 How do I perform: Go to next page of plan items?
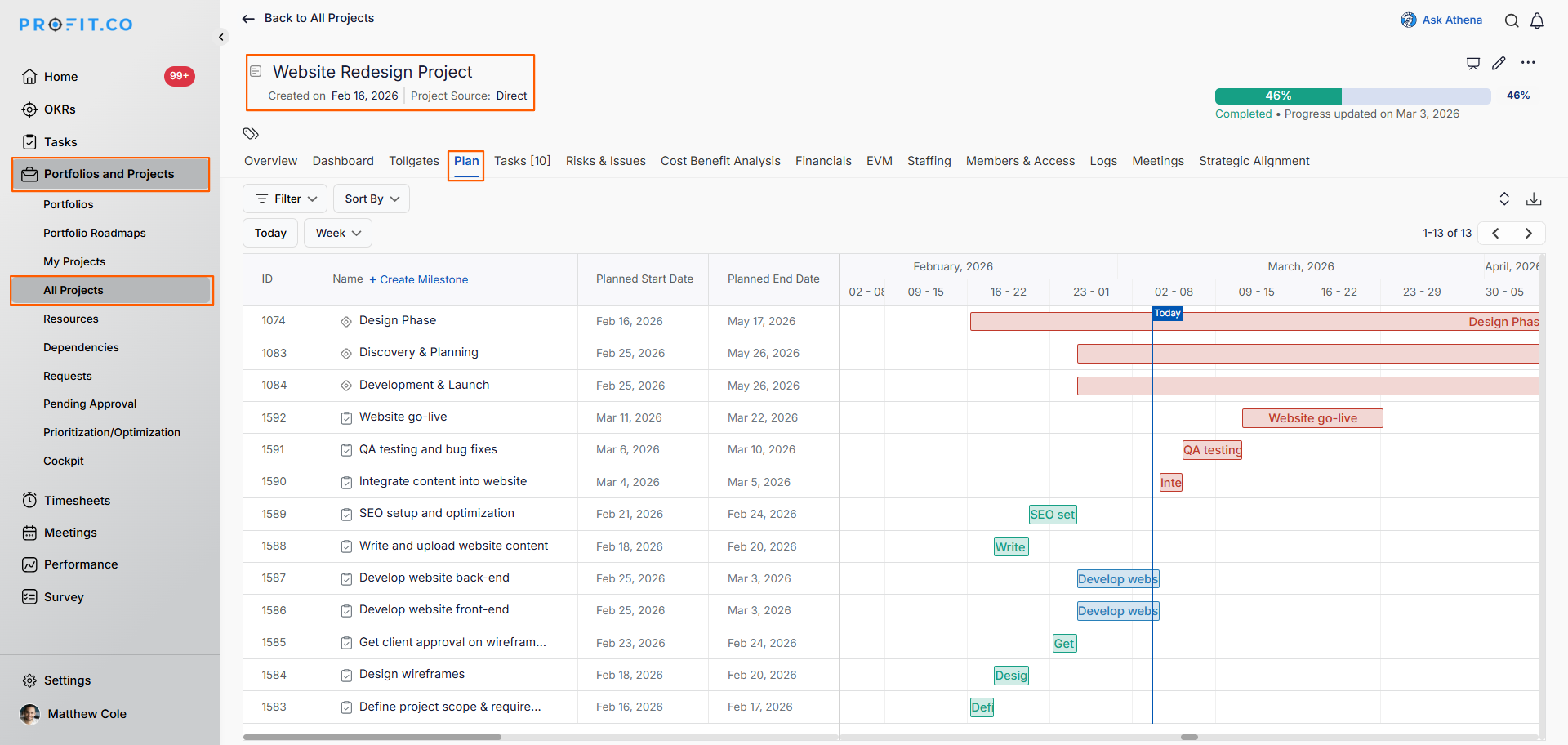(x=1528, y=233)
